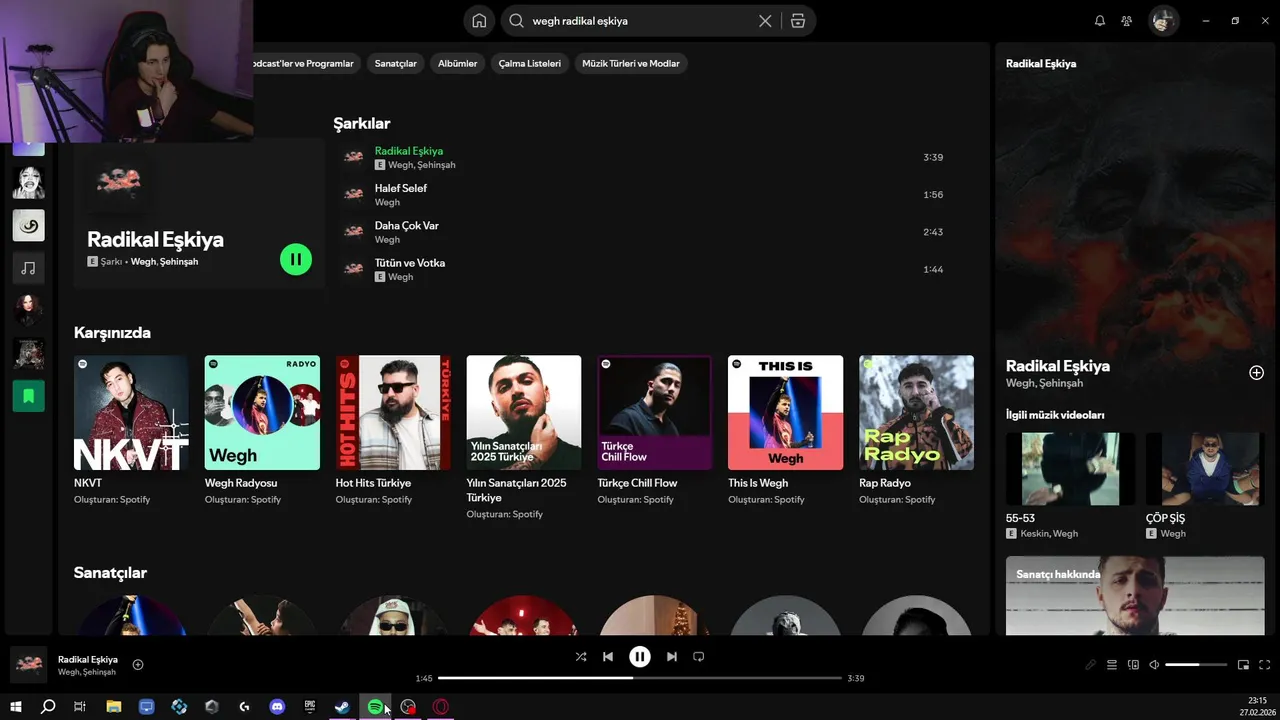Open Steam from the taskbar
Image resolution: width=1280 pixels, height=720 pixels.
tap(342, 707)
